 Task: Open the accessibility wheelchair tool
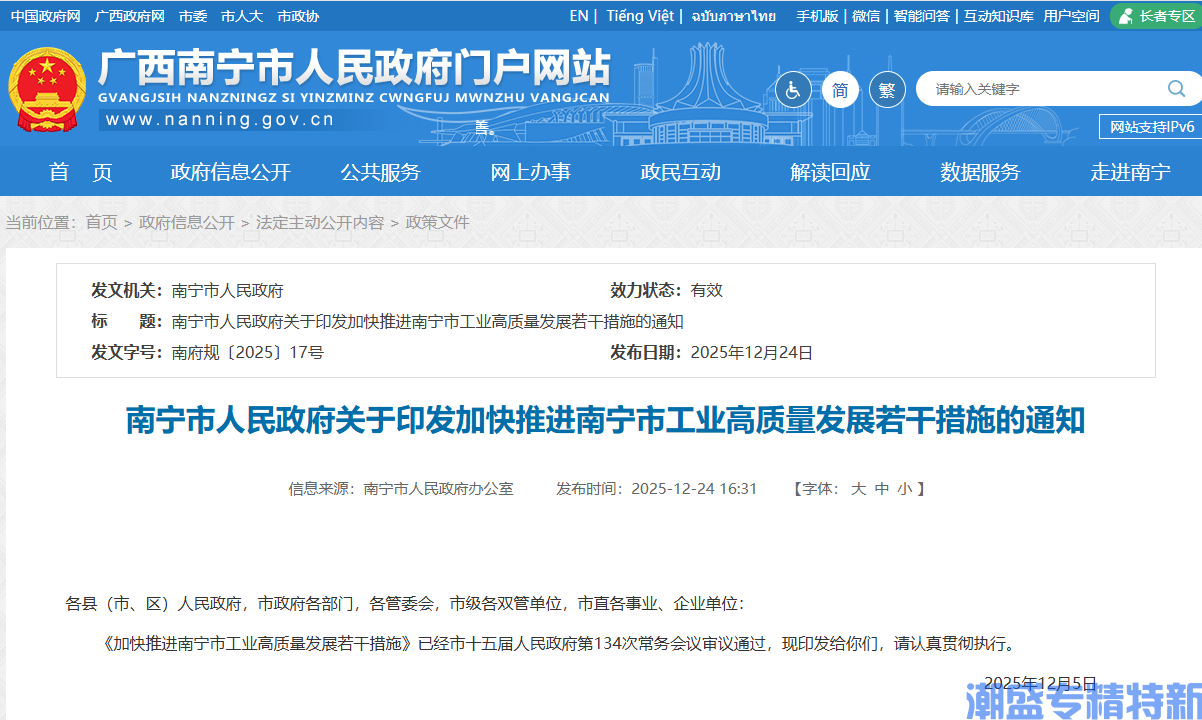pos(793,89)
